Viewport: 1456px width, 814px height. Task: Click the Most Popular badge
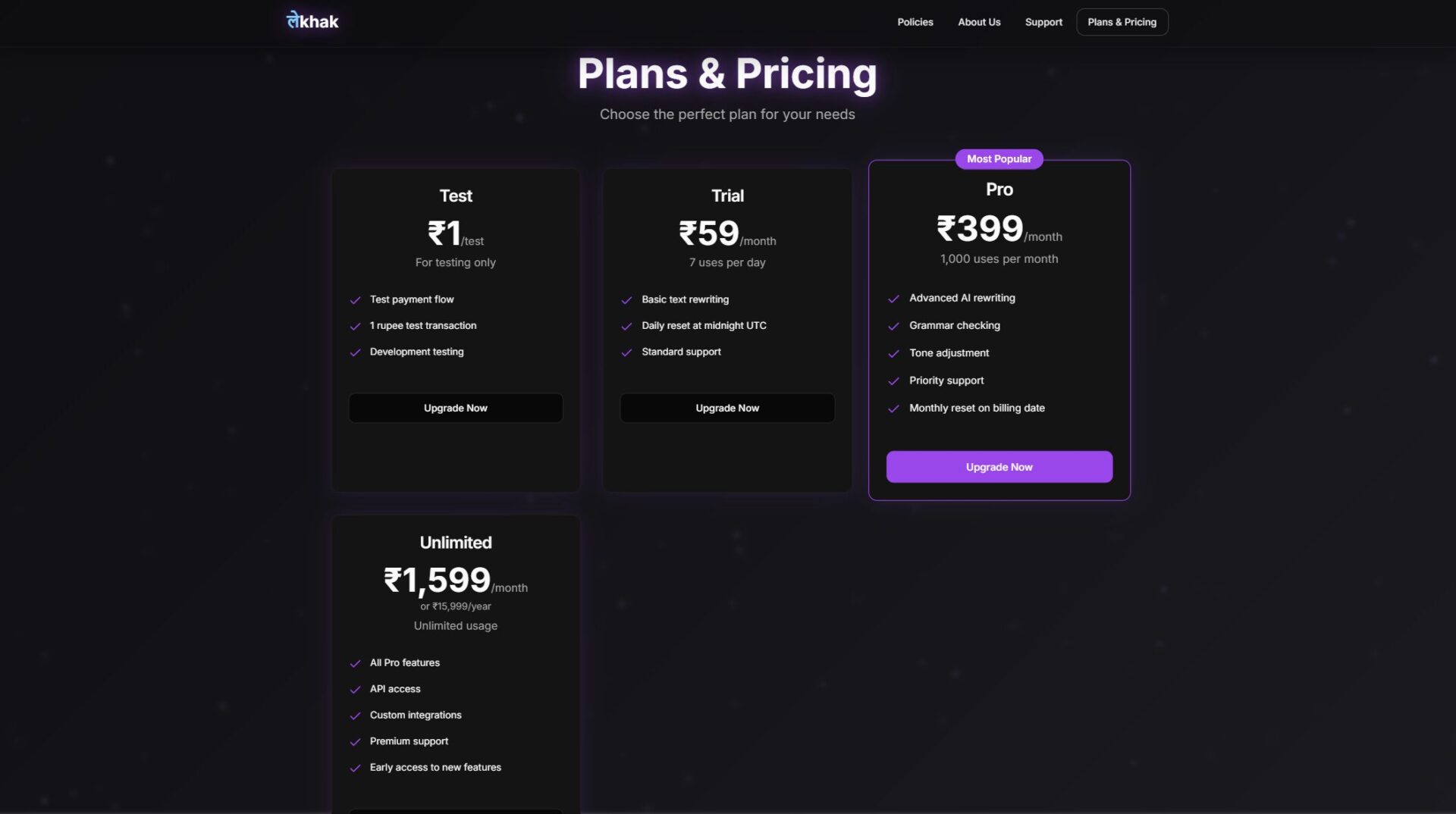[999, 159]
